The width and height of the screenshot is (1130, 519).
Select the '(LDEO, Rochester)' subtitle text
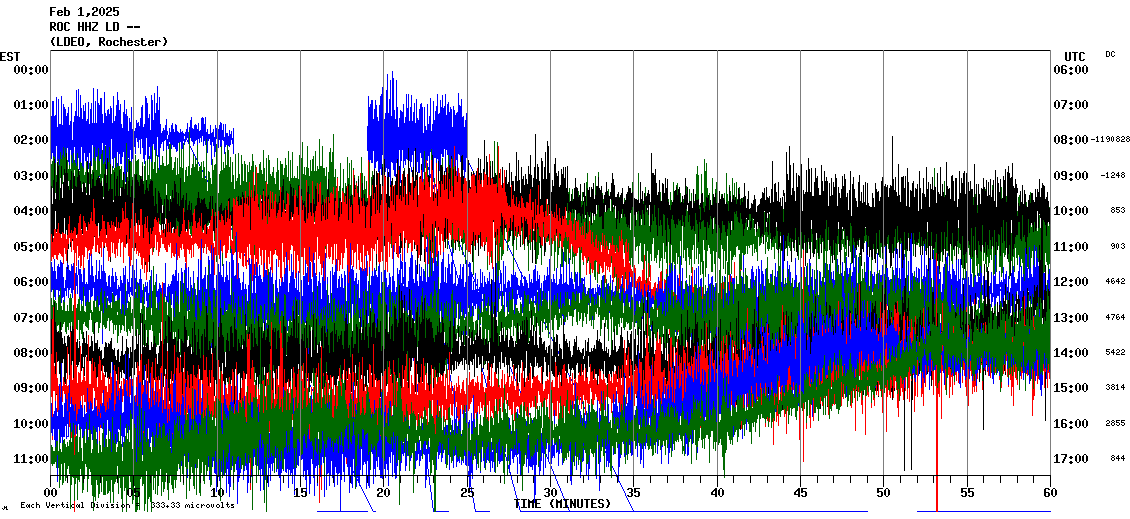(x=108, y=42)
